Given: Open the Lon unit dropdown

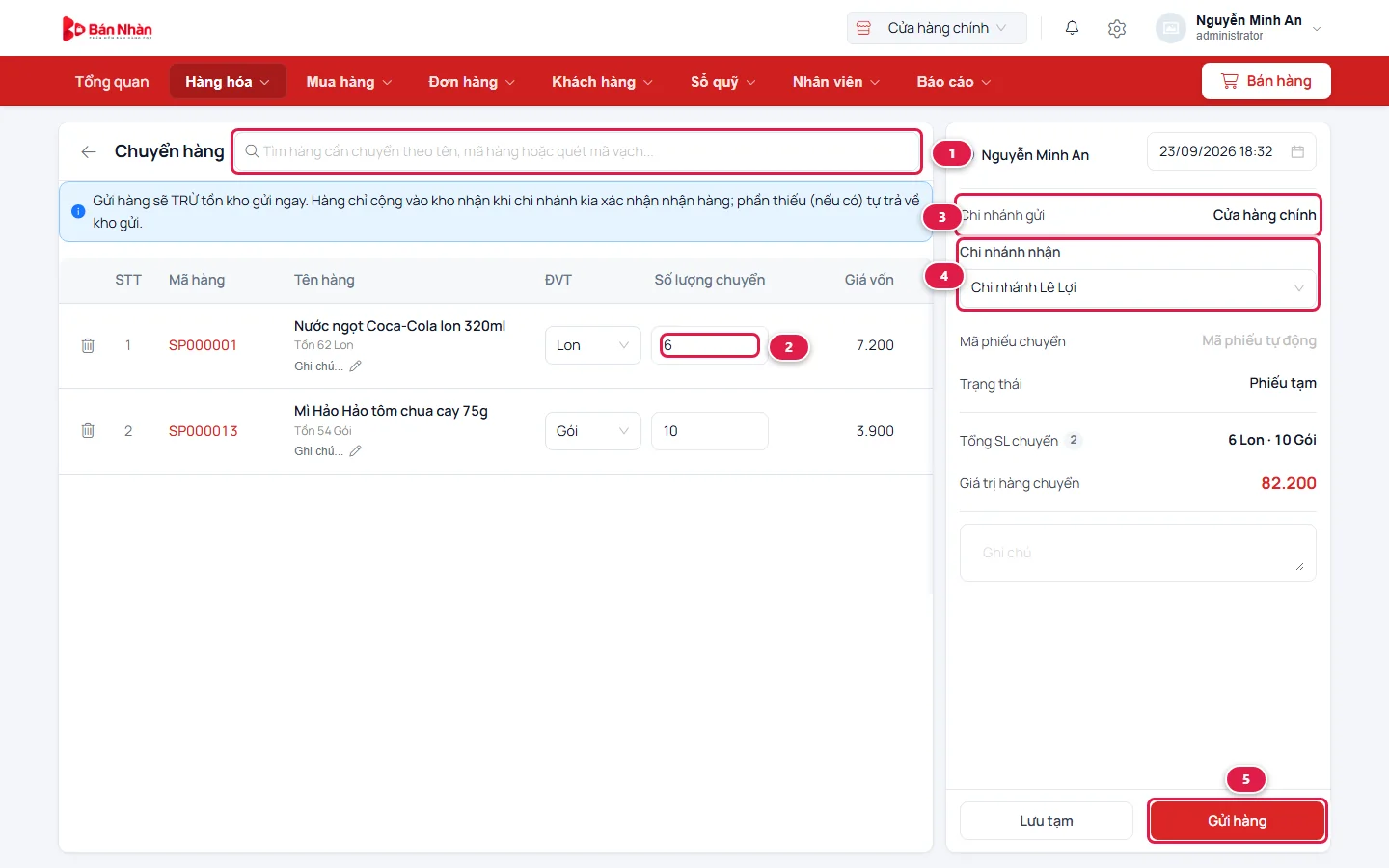Looking at the screenshot, I should pos(593,345).
